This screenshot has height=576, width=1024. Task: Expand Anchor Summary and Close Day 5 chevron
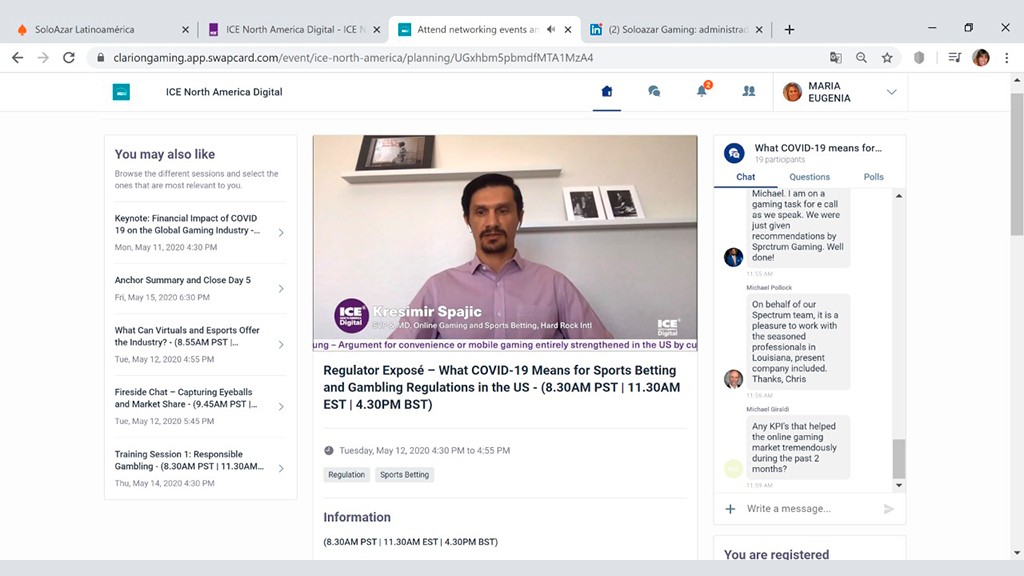tap(281, 289)
